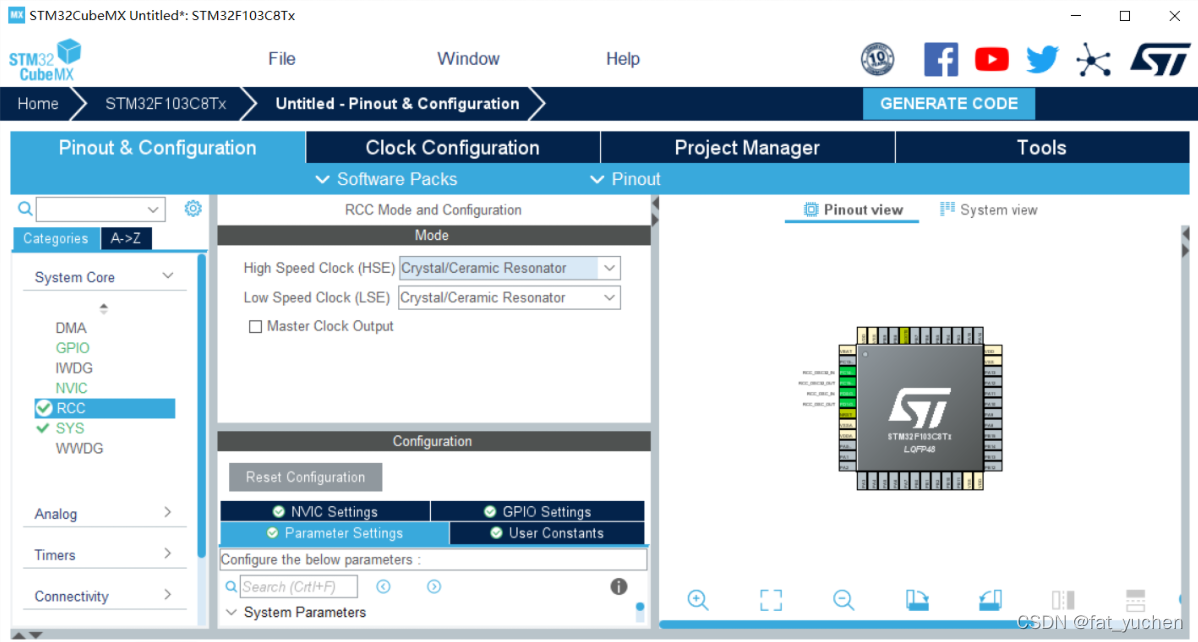
Task: Open the Pinout dropdown menu
Action: (x=625, y=179)
